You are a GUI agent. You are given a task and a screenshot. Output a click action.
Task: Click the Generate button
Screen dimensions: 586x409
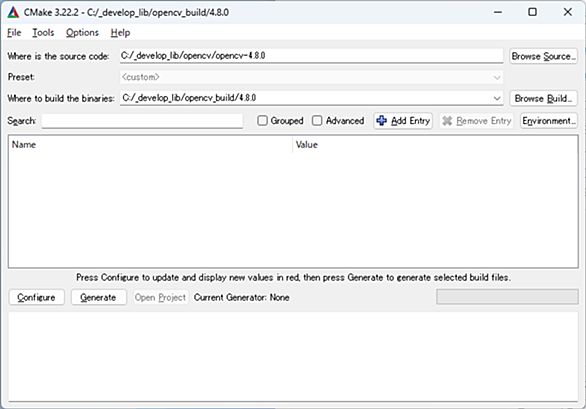(x=98, y=297)
